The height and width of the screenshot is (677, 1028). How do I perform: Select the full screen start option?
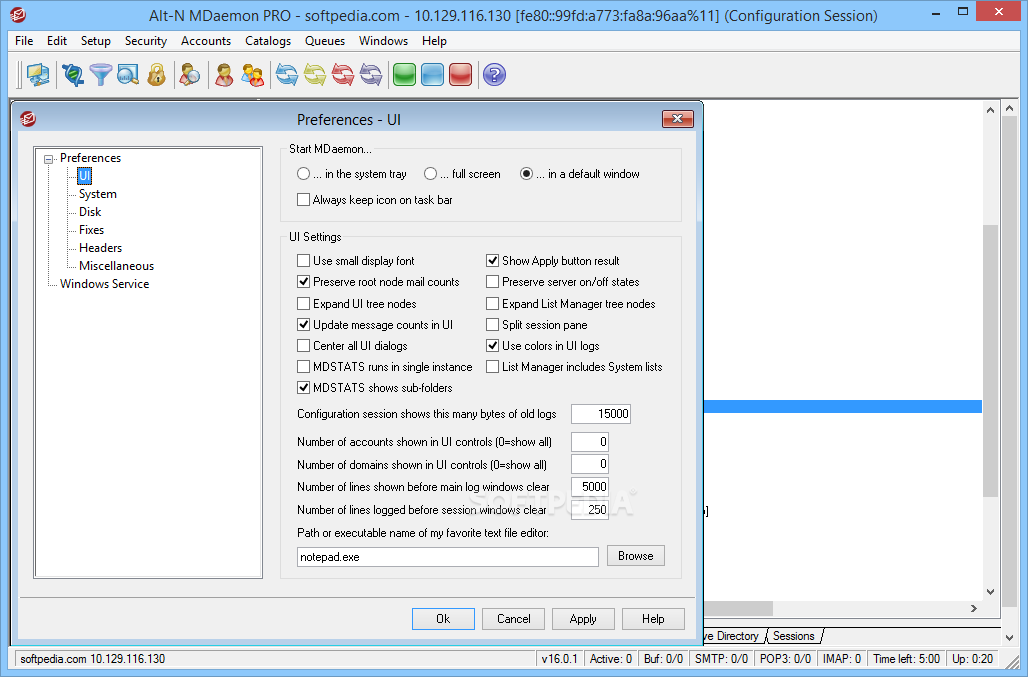(430, 174)
